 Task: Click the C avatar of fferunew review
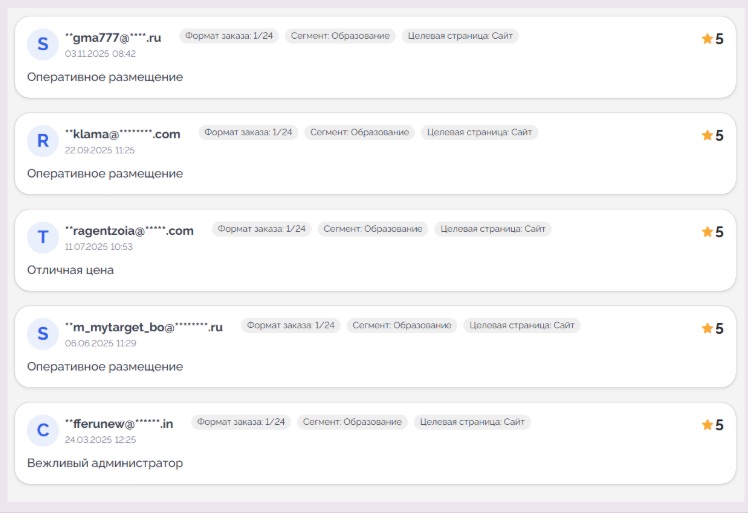coord(42,430)
